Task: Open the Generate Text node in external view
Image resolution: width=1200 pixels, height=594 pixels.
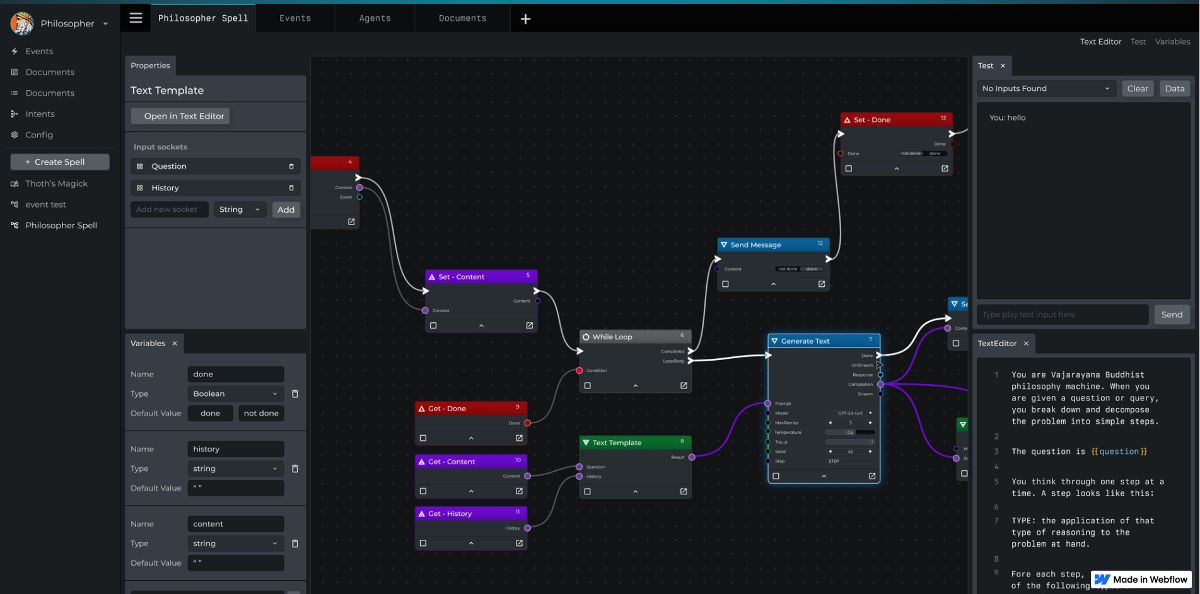Action: (x=872, y=476)
